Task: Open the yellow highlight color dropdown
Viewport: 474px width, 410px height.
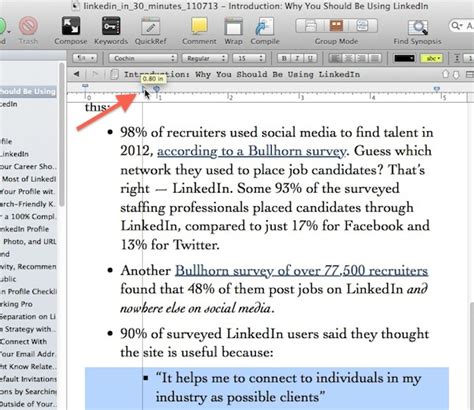Action: point(431,58)
